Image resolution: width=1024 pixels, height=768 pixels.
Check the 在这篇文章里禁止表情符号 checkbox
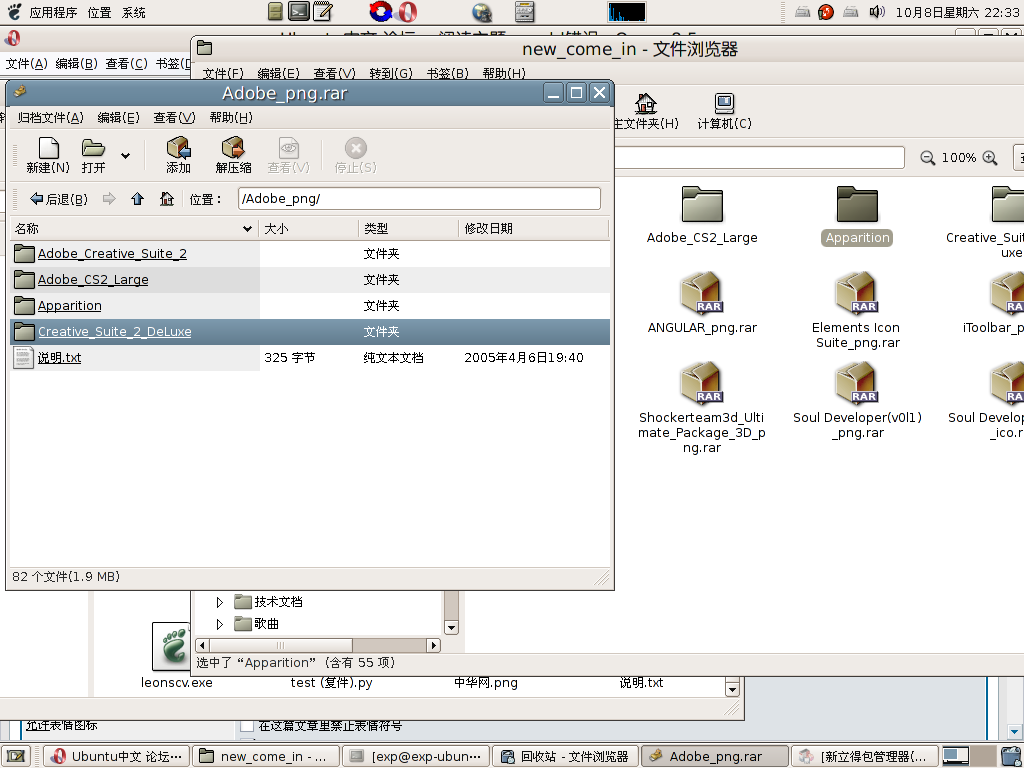coord(247,726)
